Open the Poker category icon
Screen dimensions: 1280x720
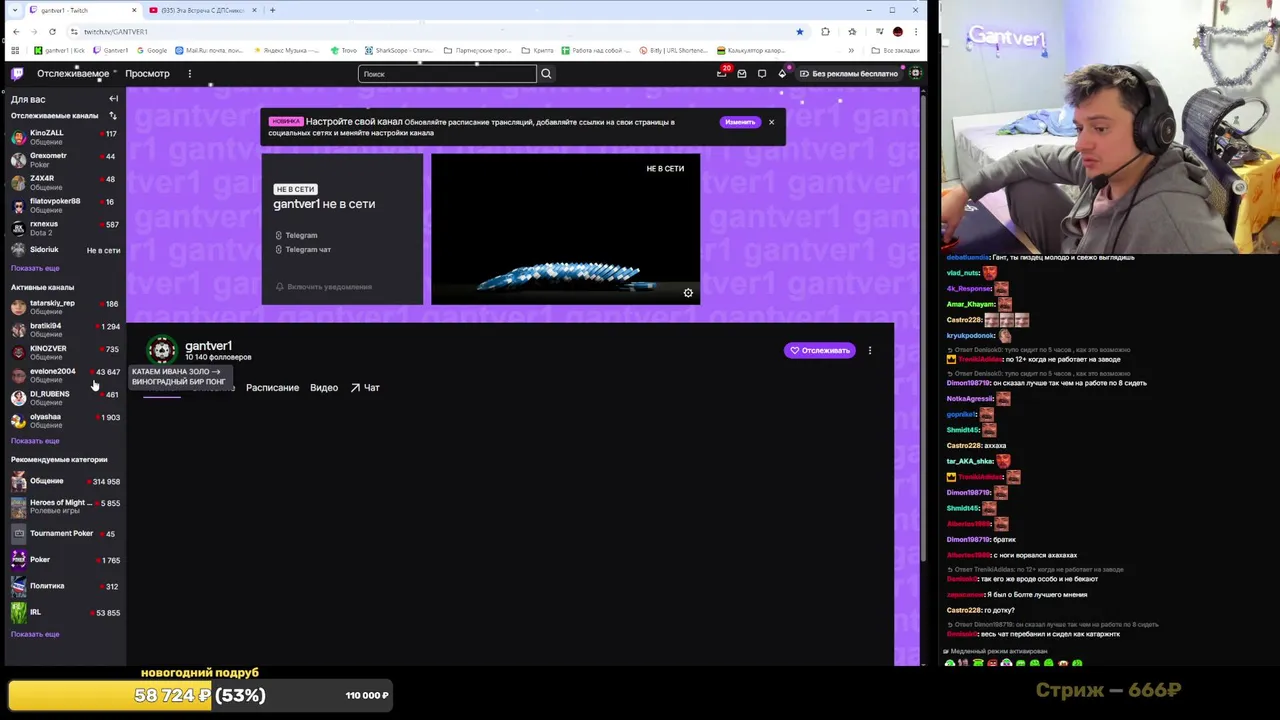coord(18,560)
